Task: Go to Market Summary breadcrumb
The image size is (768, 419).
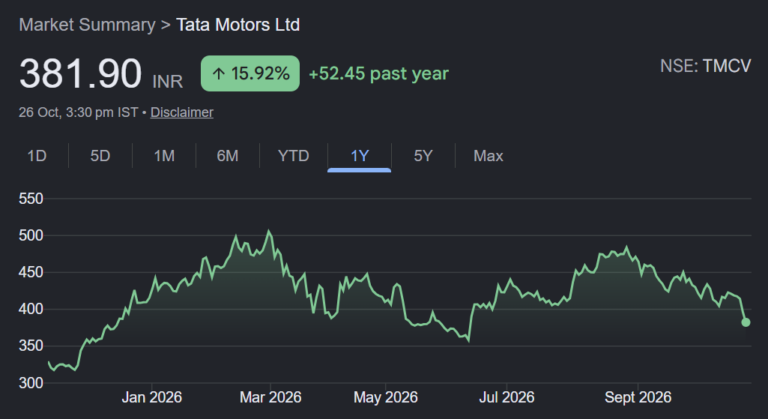Action: click(87, 25)
